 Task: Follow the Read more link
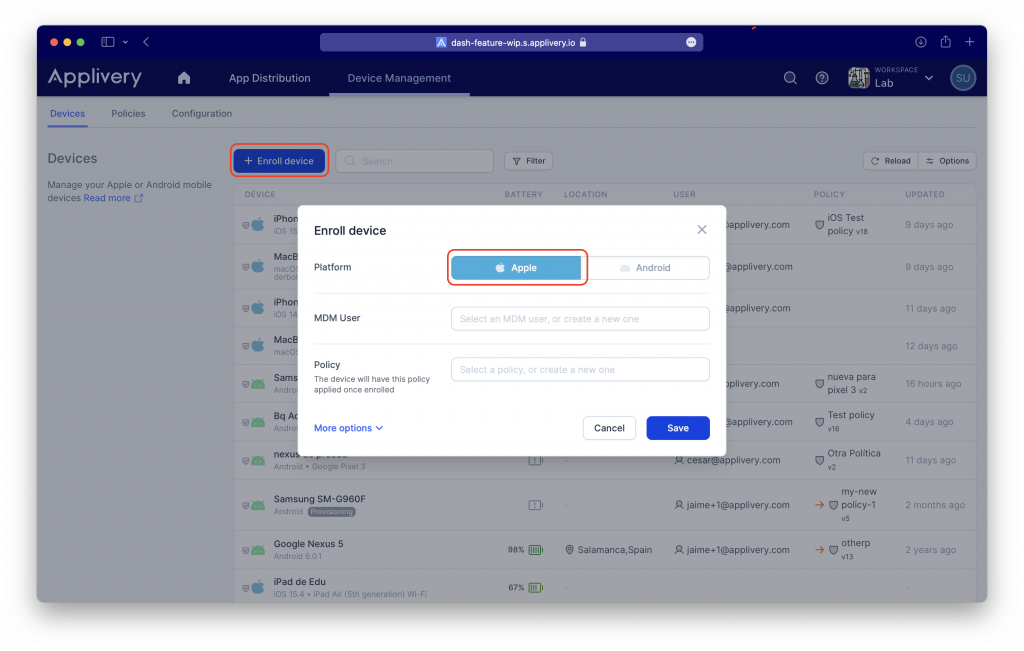[x=113, y=198]
